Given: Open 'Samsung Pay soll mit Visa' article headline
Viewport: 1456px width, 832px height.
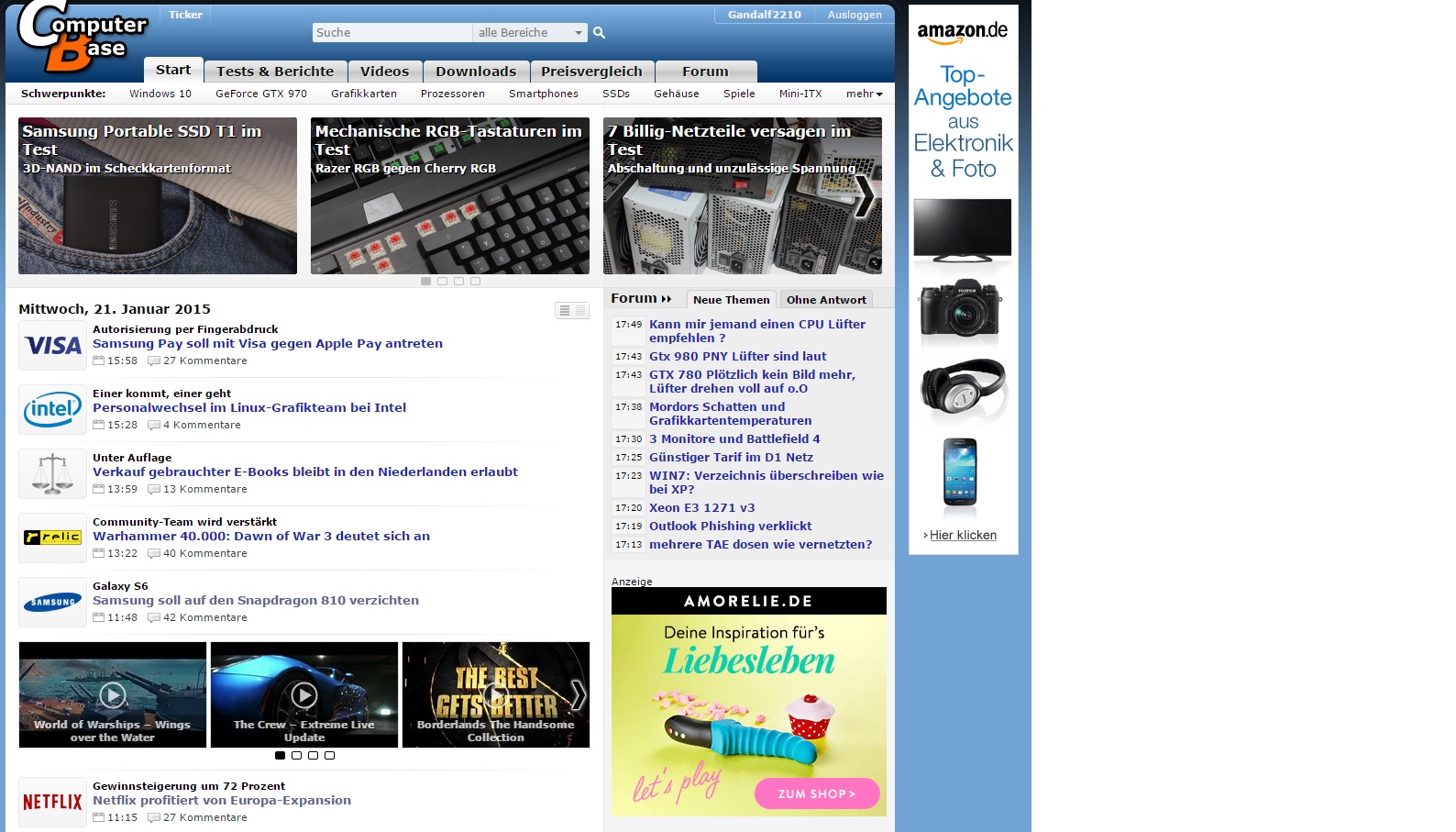Looking at the screenshot, I should [x=268, y=343].
